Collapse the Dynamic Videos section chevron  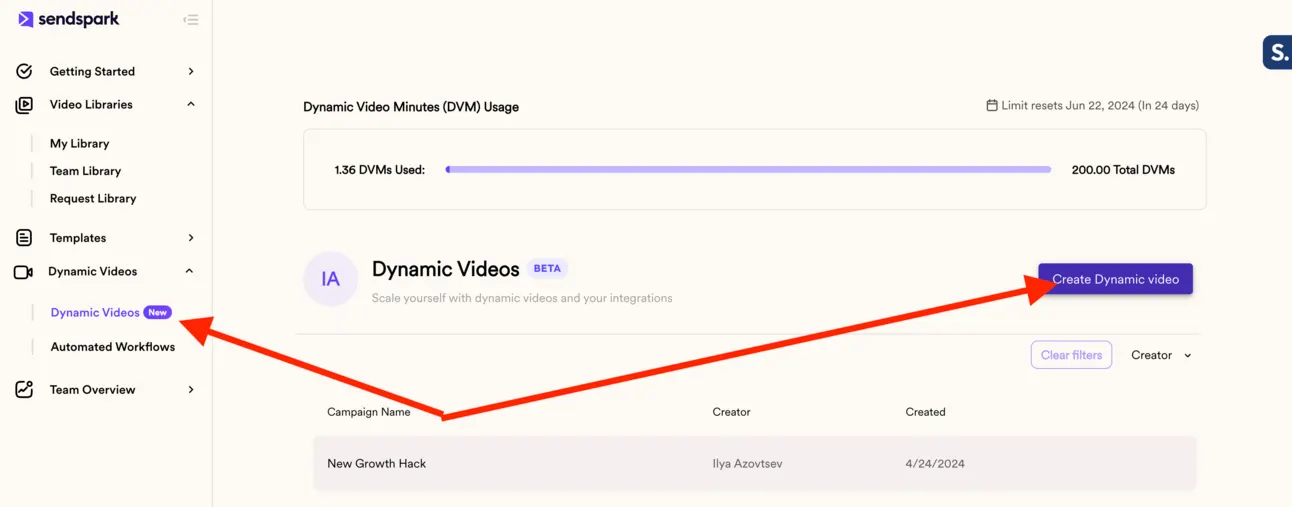coord(190,271)
